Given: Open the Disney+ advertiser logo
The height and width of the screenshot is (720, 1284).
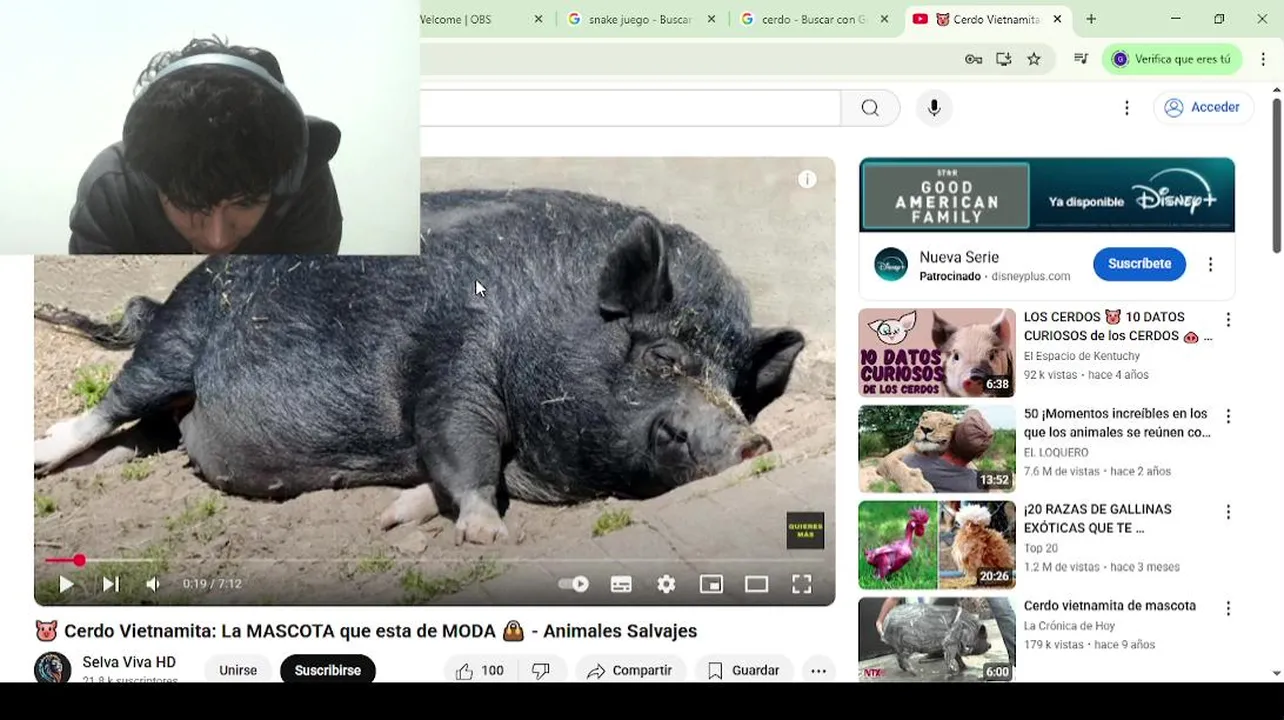Looking at the screenshot, I should [891, 265].
